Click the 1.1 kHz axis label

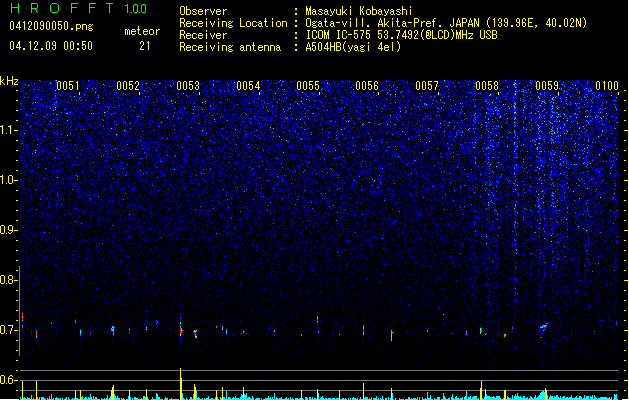tap(8, 130)
